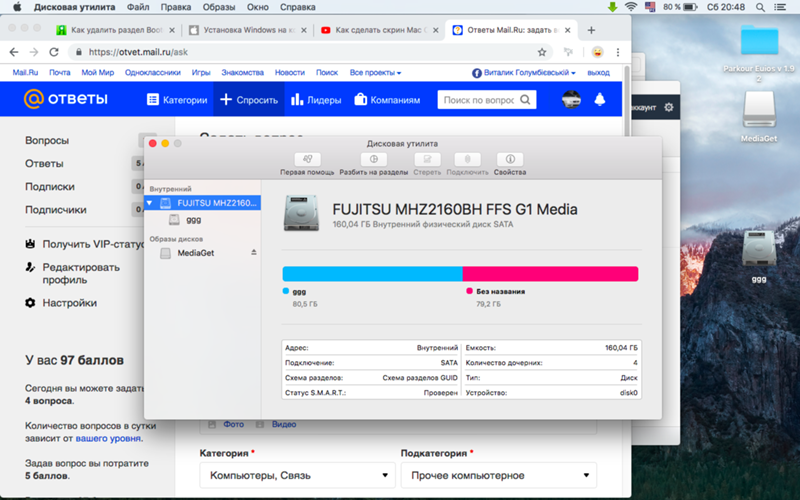Click the battery status indicator

[x=680, y=7]
